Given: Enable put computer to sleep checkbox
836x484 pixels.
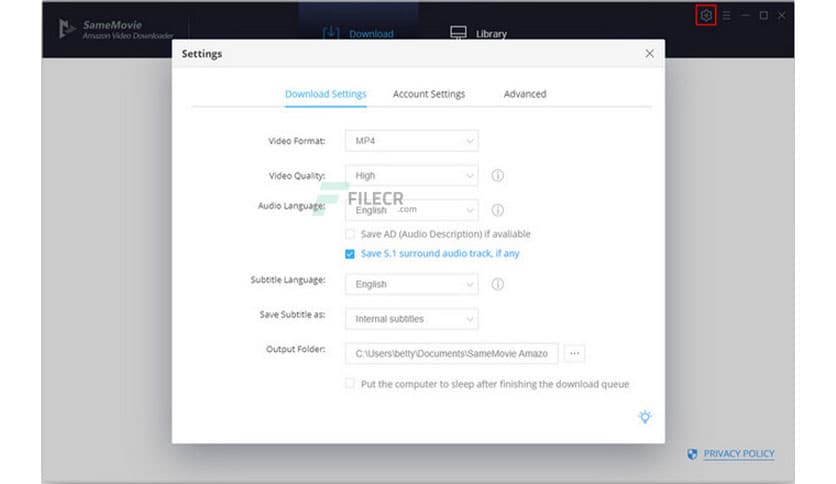Looking at the screenshot, I should pyautogui.click(x=350, y=383).
